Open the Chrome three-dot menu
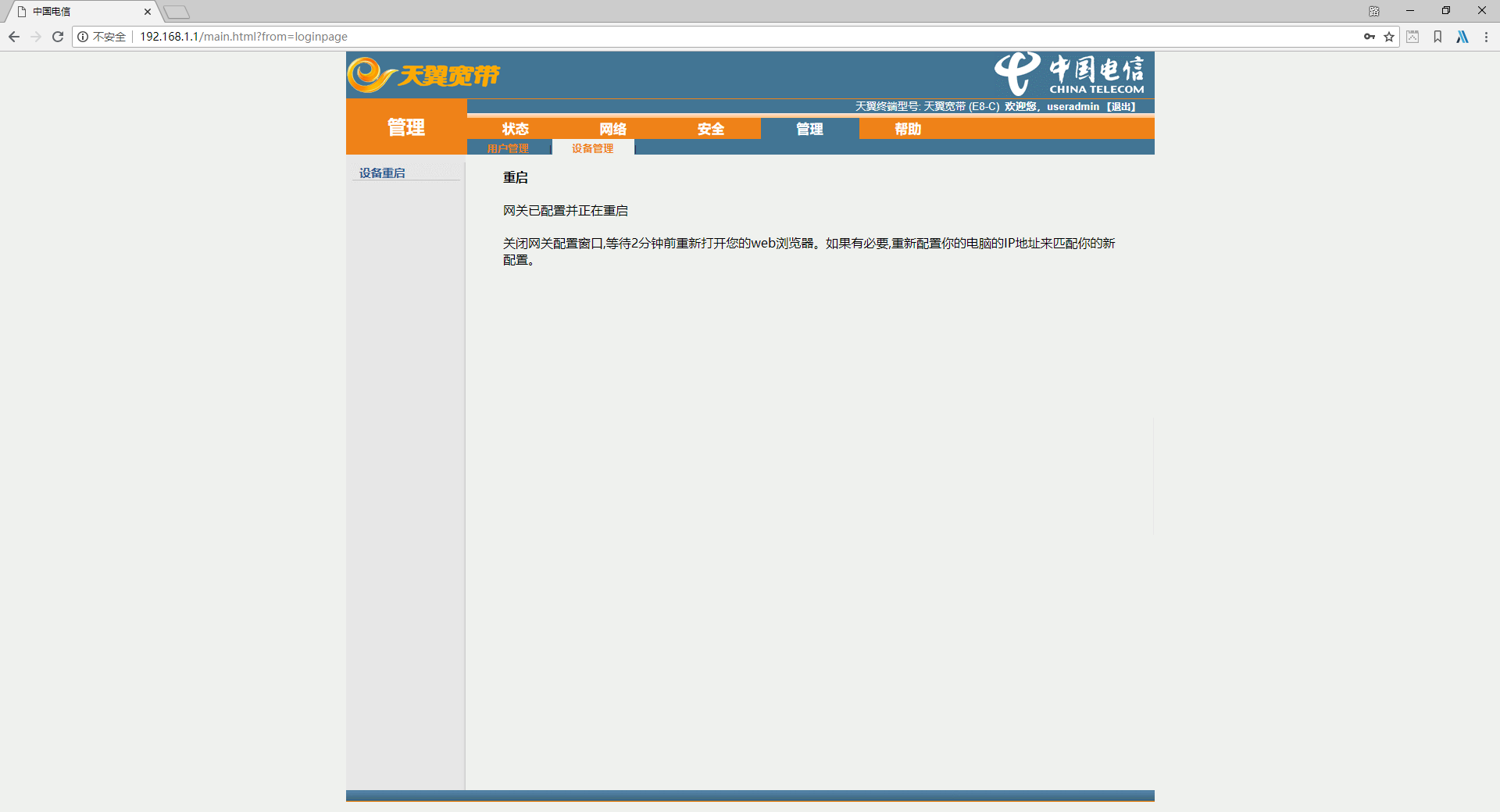Viewport: 1500px width, 812px height. 1486,37
